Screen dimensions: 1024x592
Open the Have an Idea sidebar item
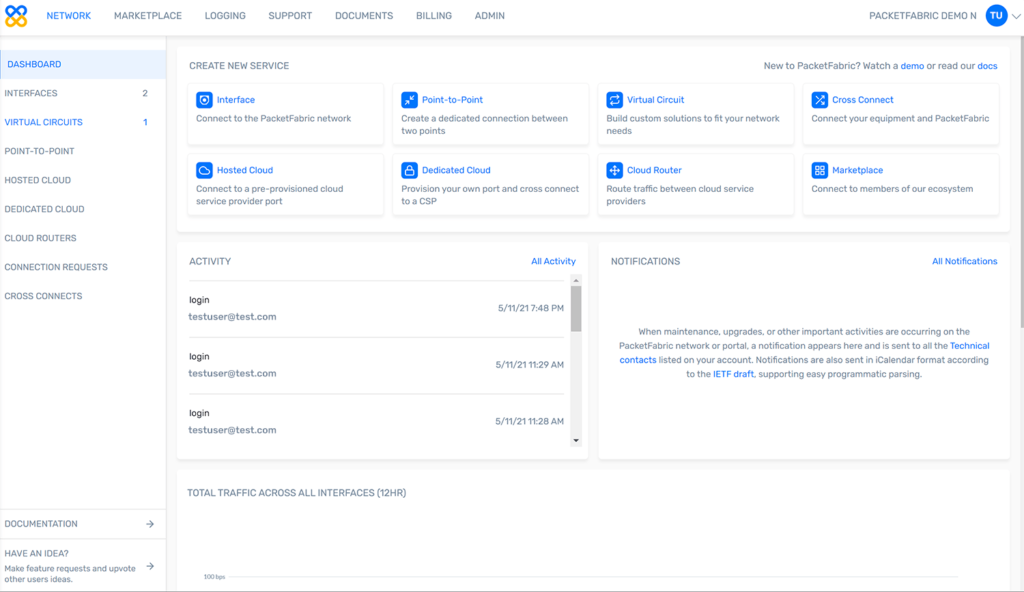pos(83,566)
